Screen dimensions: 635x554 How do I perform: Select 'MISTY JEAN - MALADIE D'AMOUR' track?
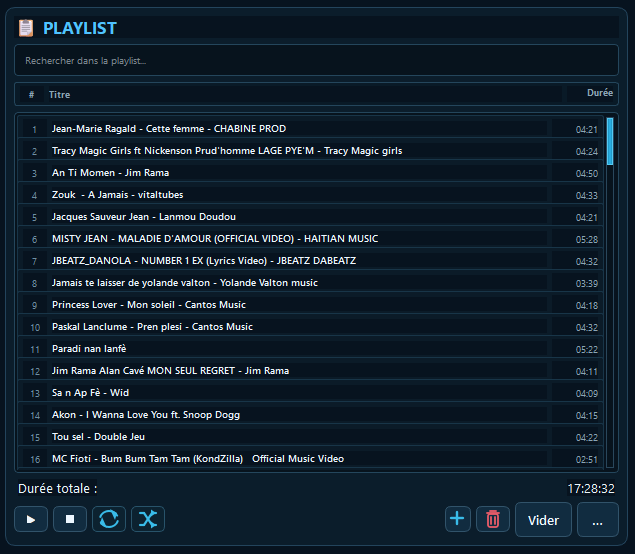[311, 239]
